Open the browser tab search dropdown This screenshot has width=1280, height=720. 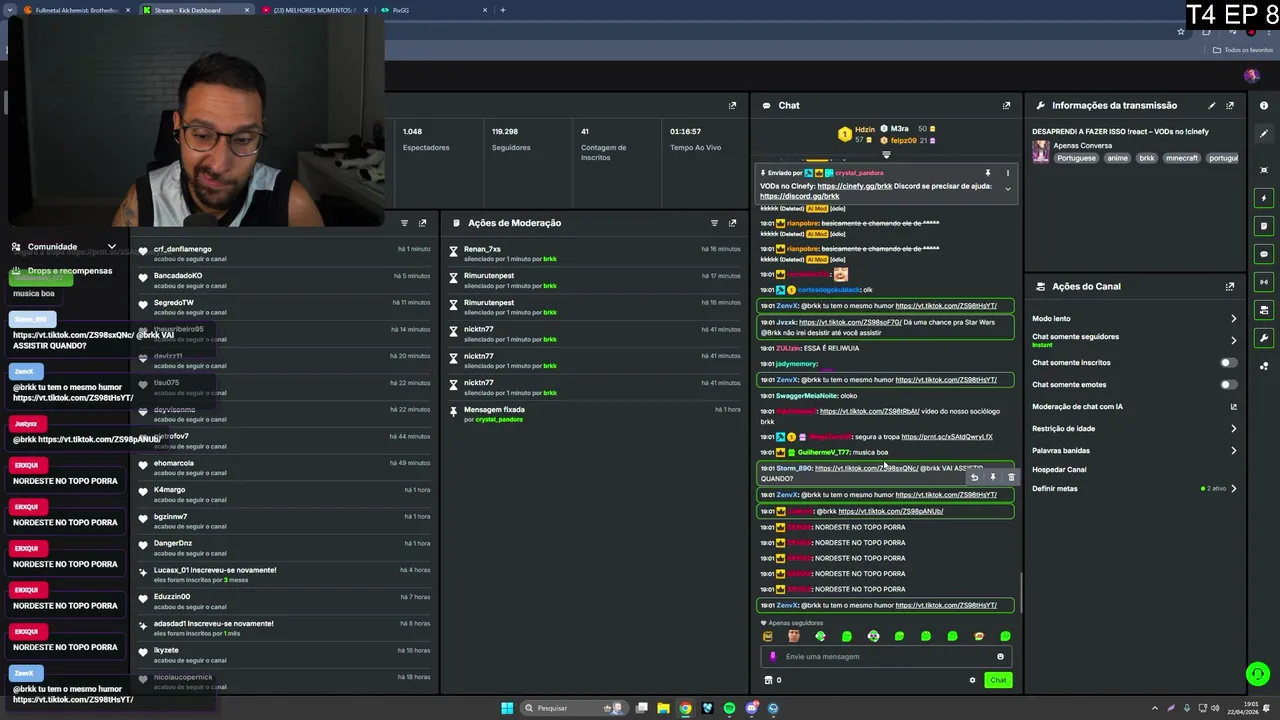pos(9,10)
